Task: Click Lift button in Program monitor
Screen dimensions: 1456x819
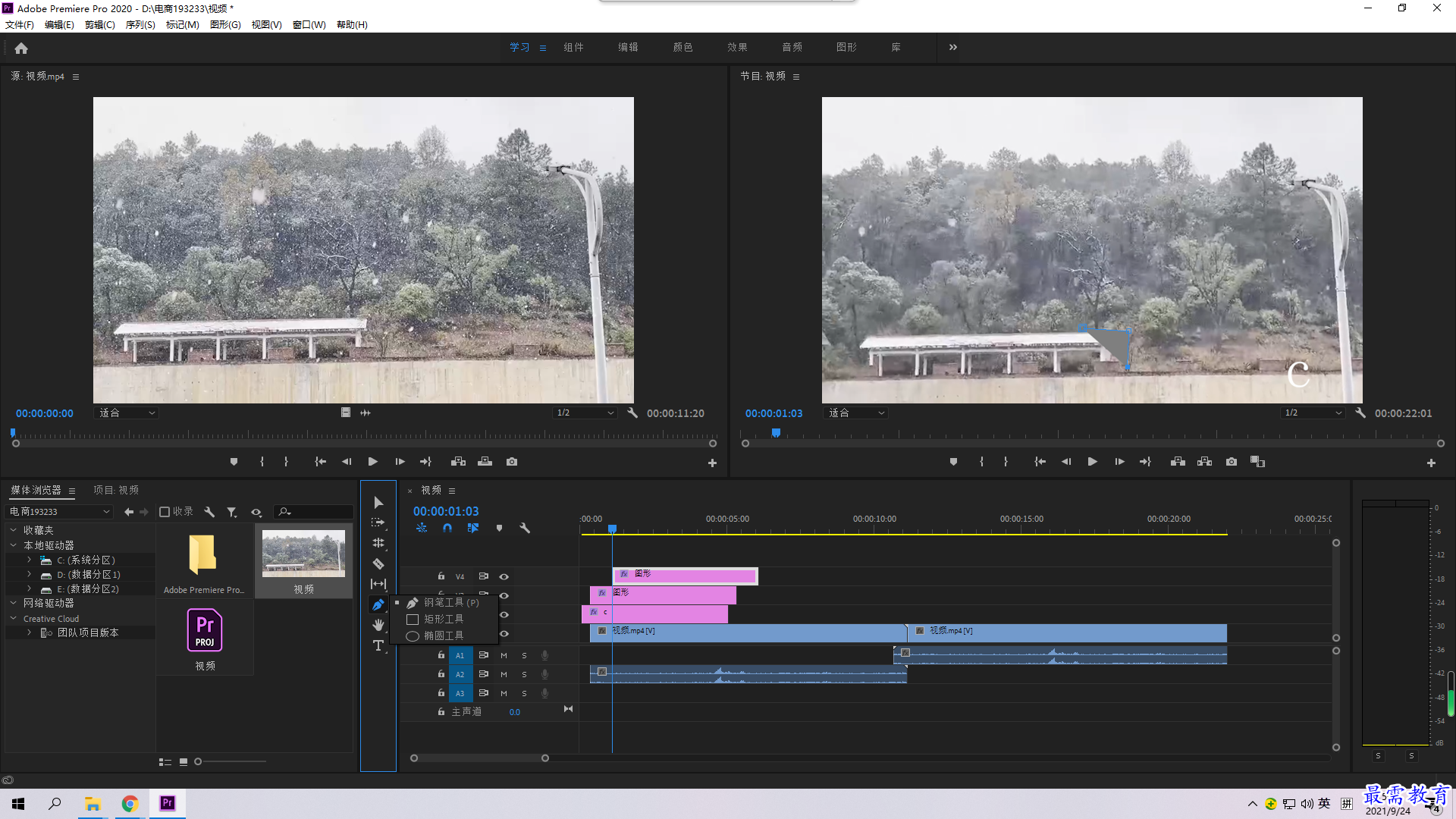Action: [1178, 461]
